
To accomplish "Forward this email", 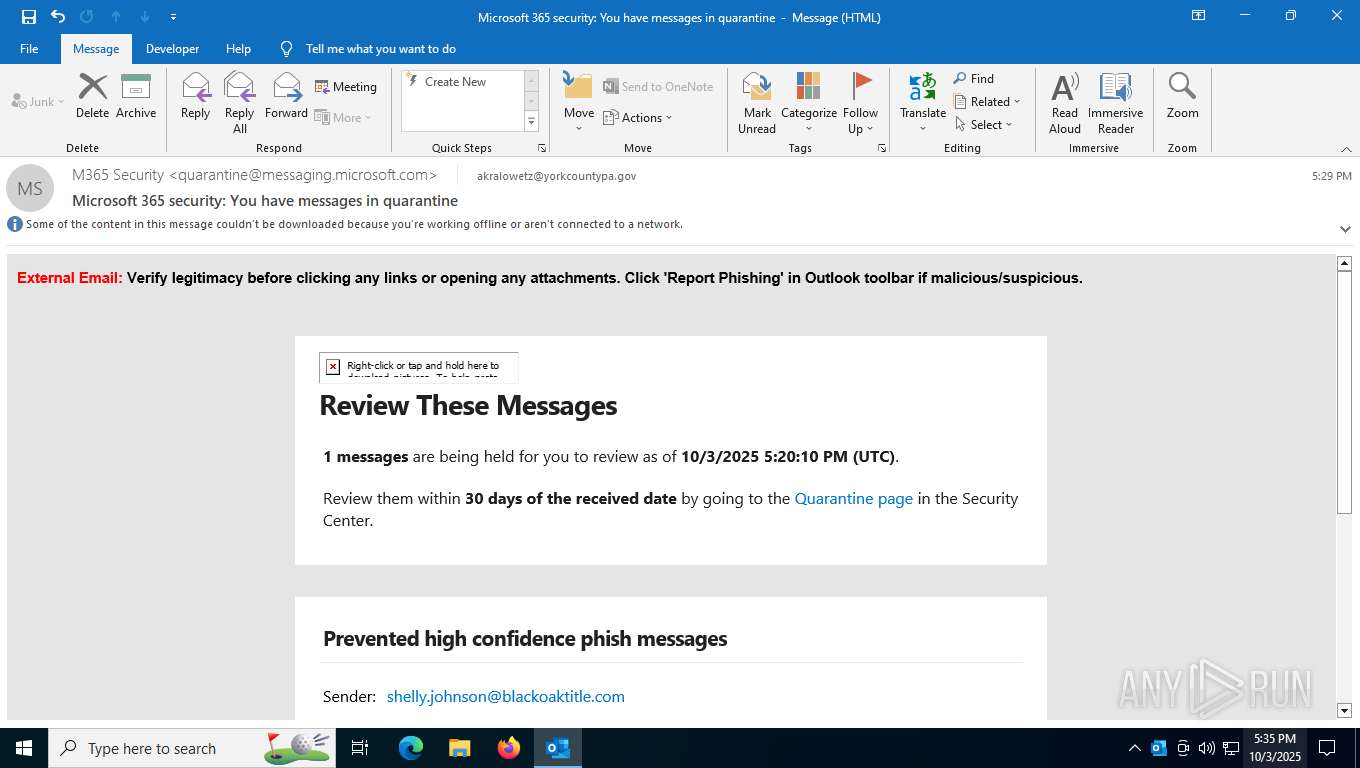I will (x=286, y=96).
